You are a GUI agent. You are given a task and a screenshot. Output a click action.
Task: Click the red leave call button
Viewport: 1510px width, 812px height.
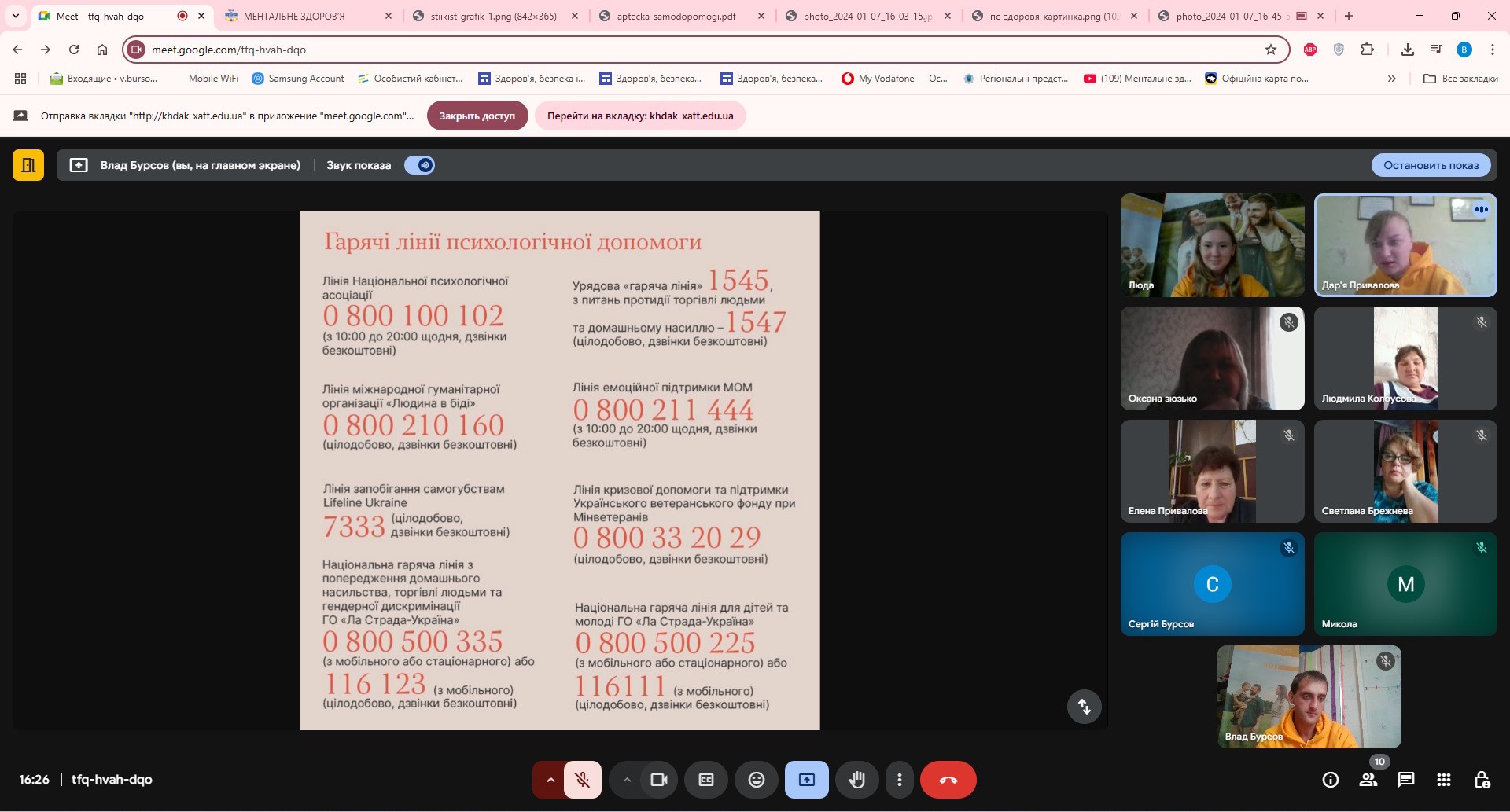[948, 780]
